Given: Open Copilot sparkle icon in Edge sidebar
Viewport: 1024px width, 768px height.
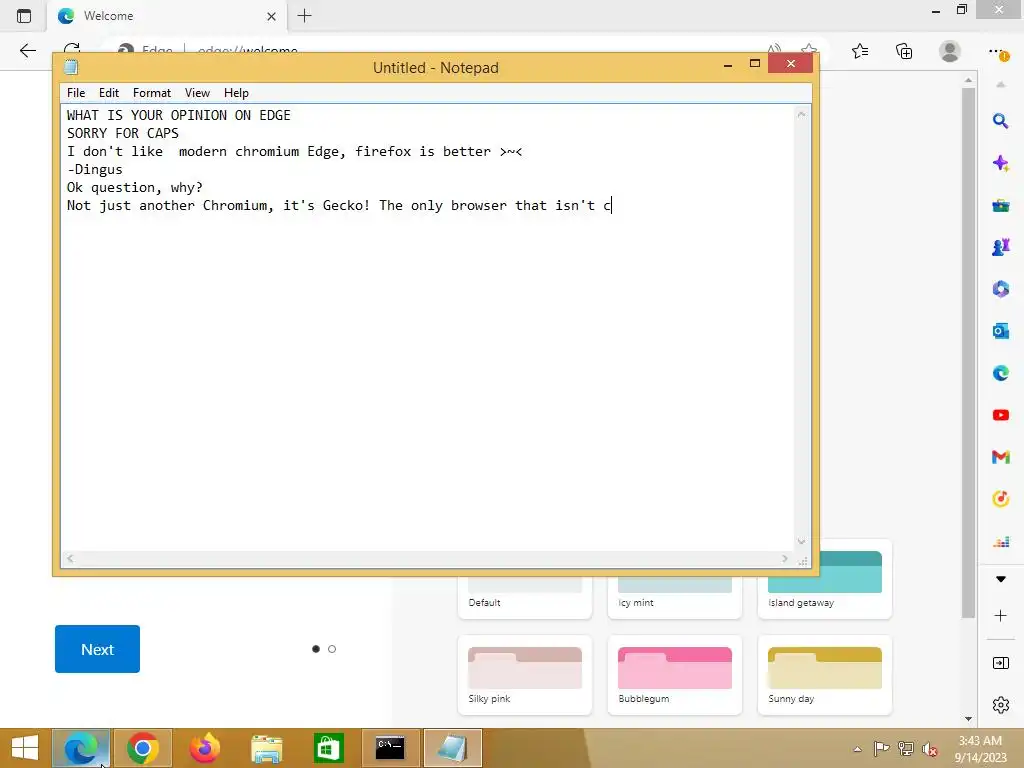Looking at the screenshot, I should click(x=1000, y=163).
